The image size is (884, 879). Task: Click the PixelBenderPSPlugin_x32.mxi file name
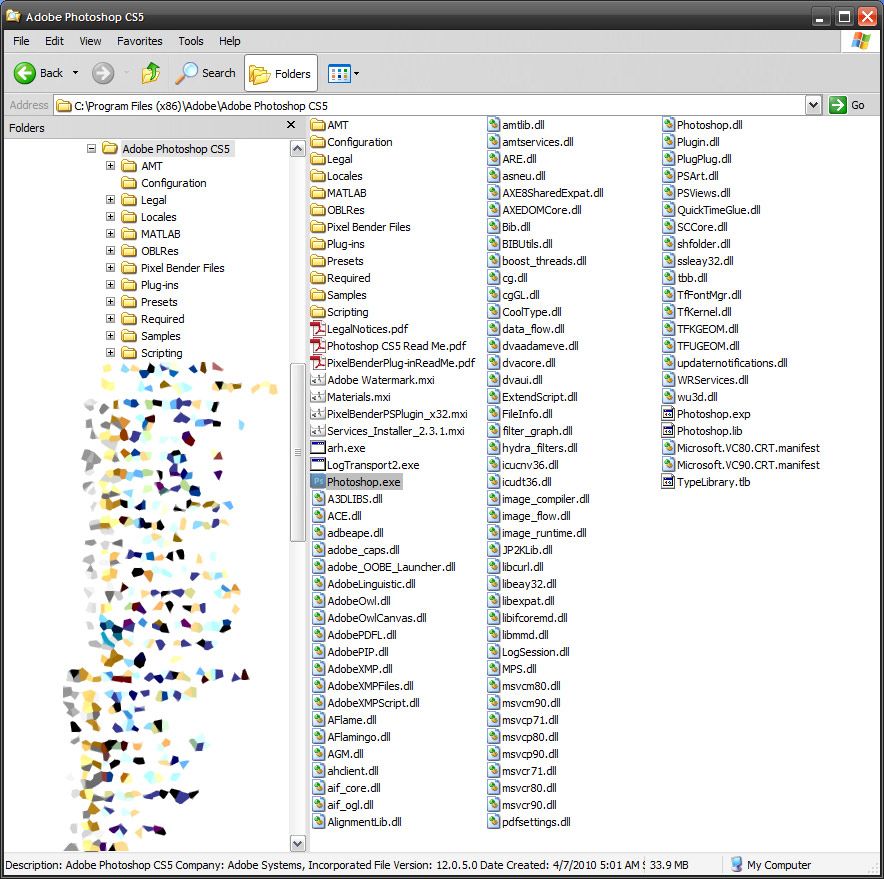coord(397,414)
